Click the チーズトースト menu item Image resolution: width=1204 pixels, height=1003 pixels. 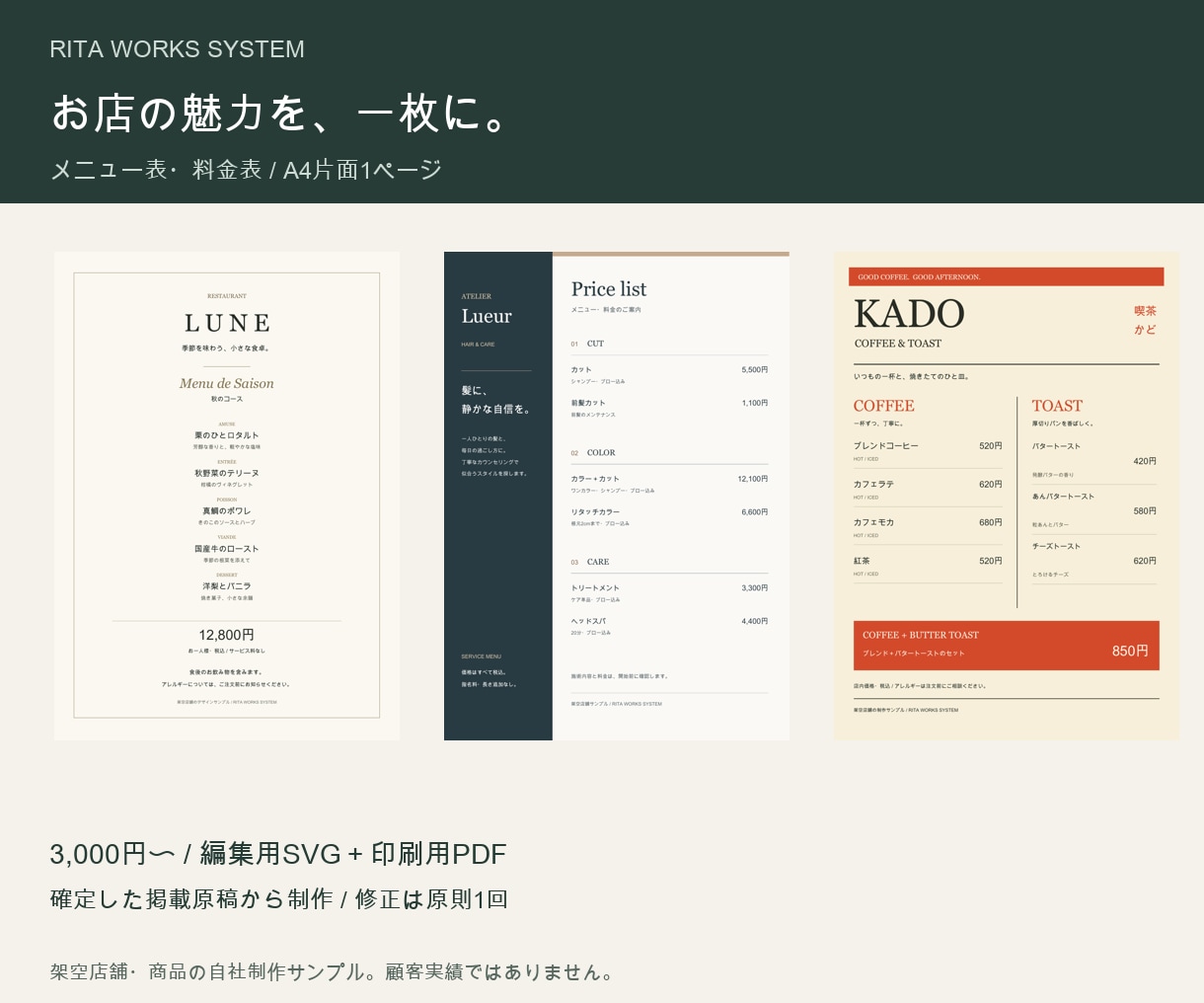pos(1057,546)
